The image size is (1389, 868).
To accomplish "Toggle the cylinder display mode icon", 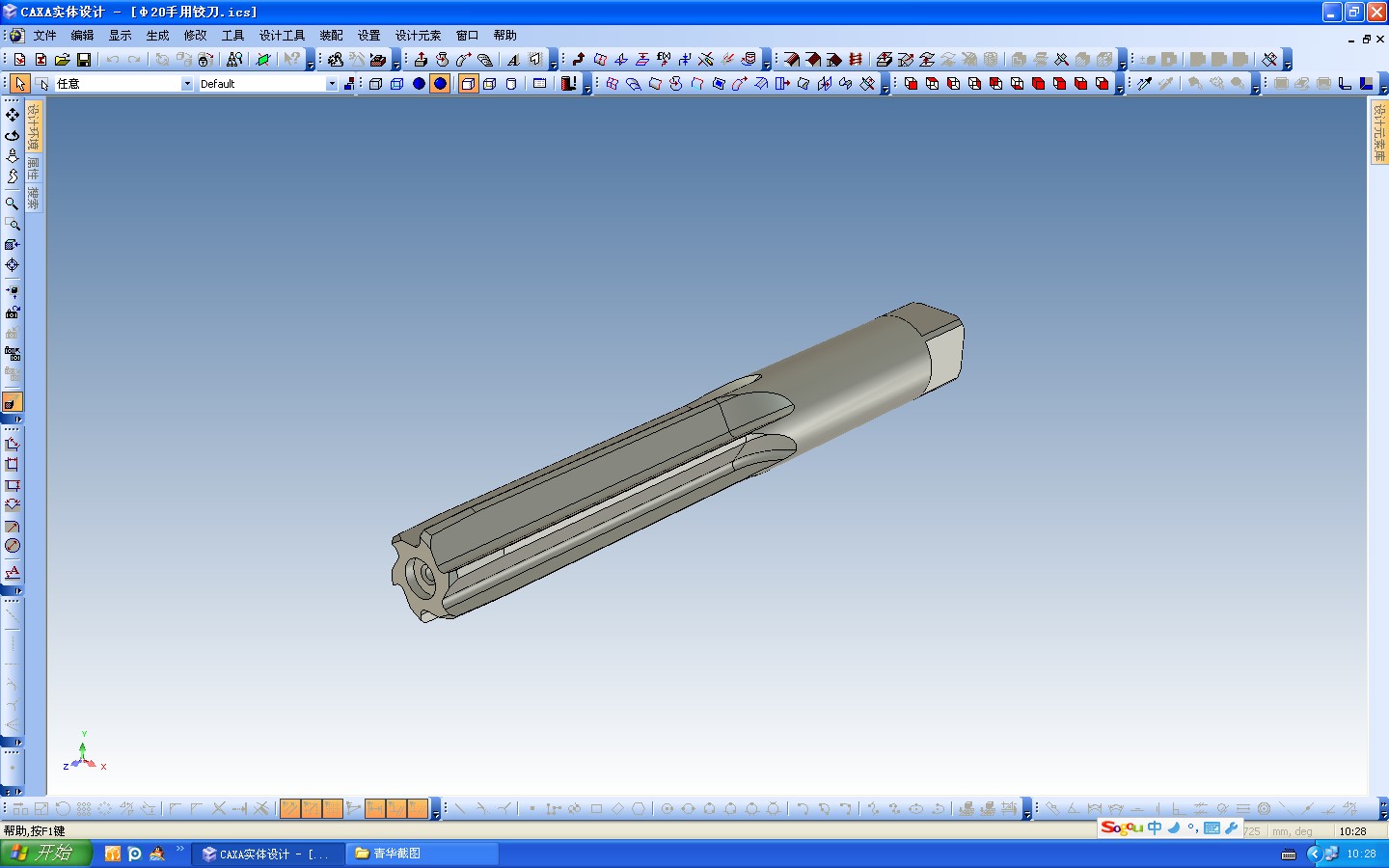I will 511,84.
